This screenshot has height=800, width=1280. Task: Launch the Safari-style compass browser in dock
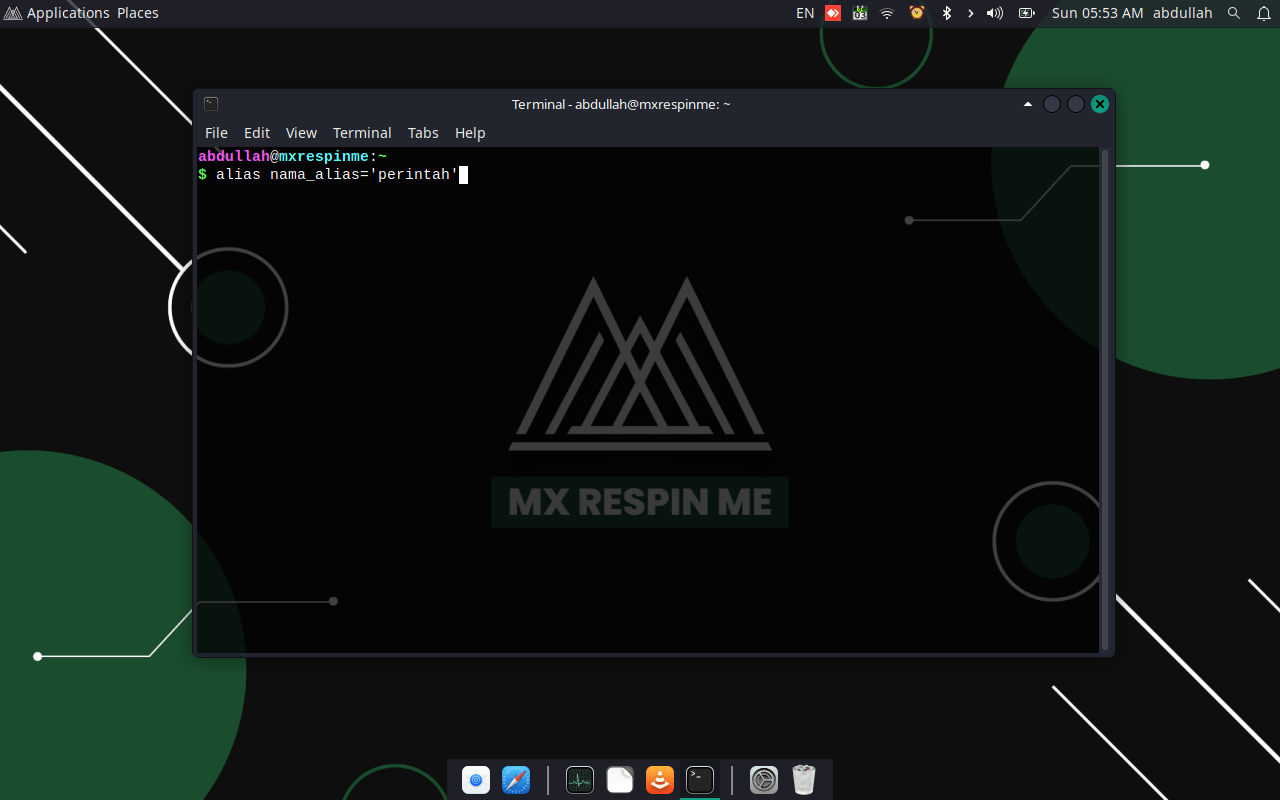pyautogui.click(x=516, y=780)
